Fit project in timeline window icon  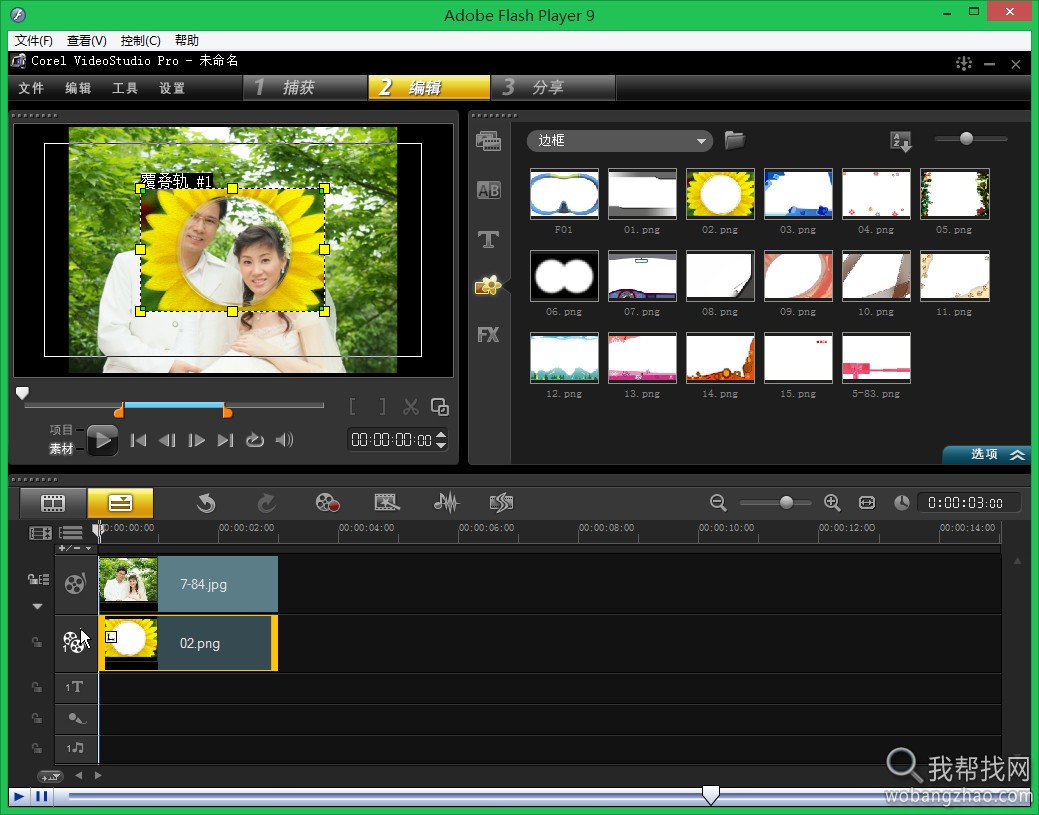pyautogui.click(x=867, y=503)
